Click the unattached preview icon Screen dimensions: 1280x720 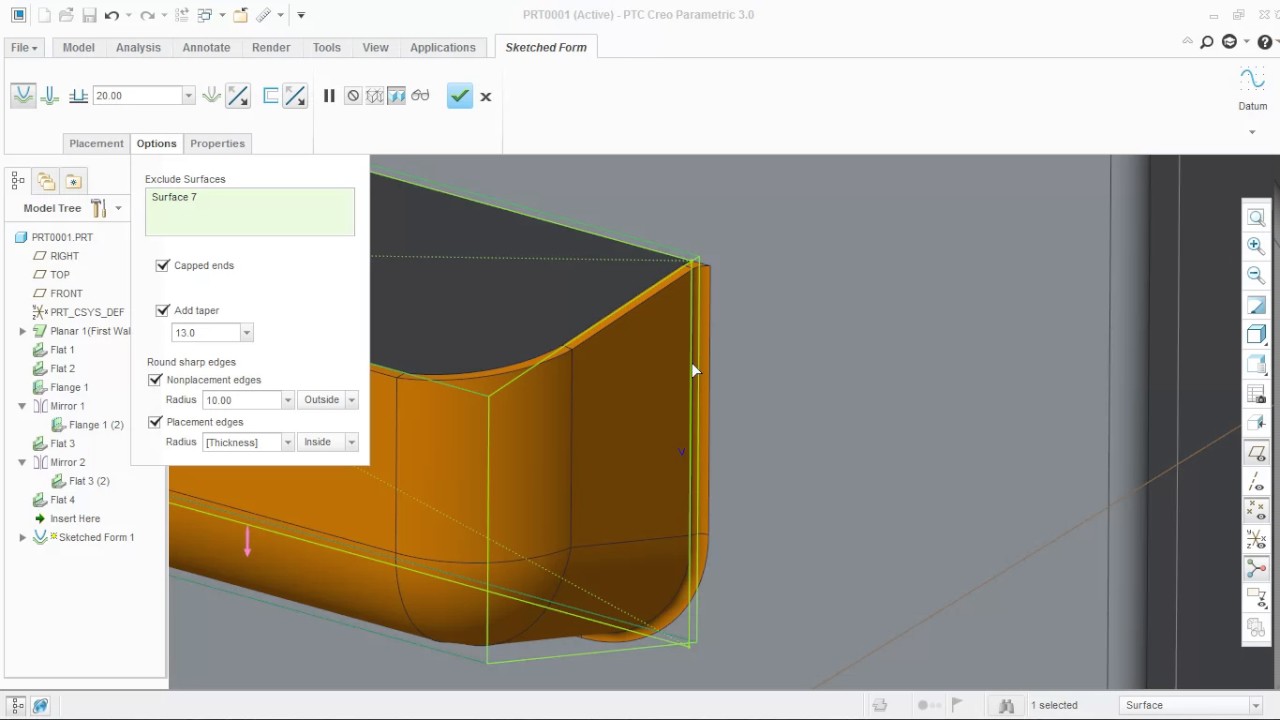tap(375, 96)
